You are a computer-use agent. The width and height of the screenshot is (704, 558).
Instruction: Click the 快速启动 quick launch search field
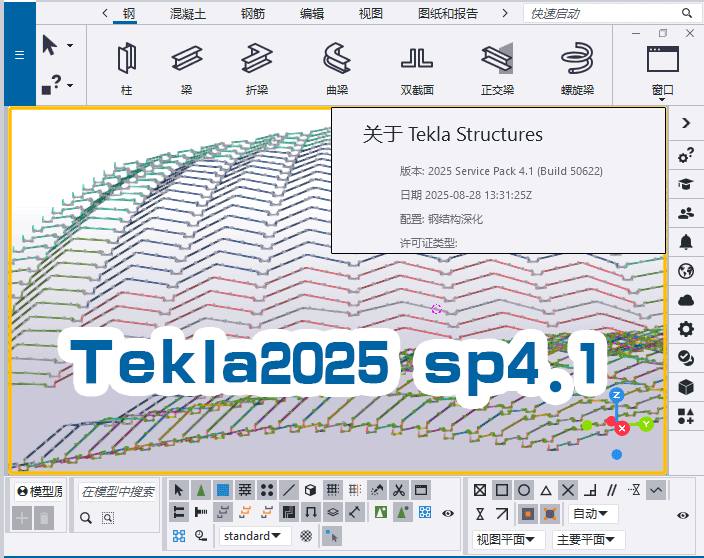[x=611, y=13]
